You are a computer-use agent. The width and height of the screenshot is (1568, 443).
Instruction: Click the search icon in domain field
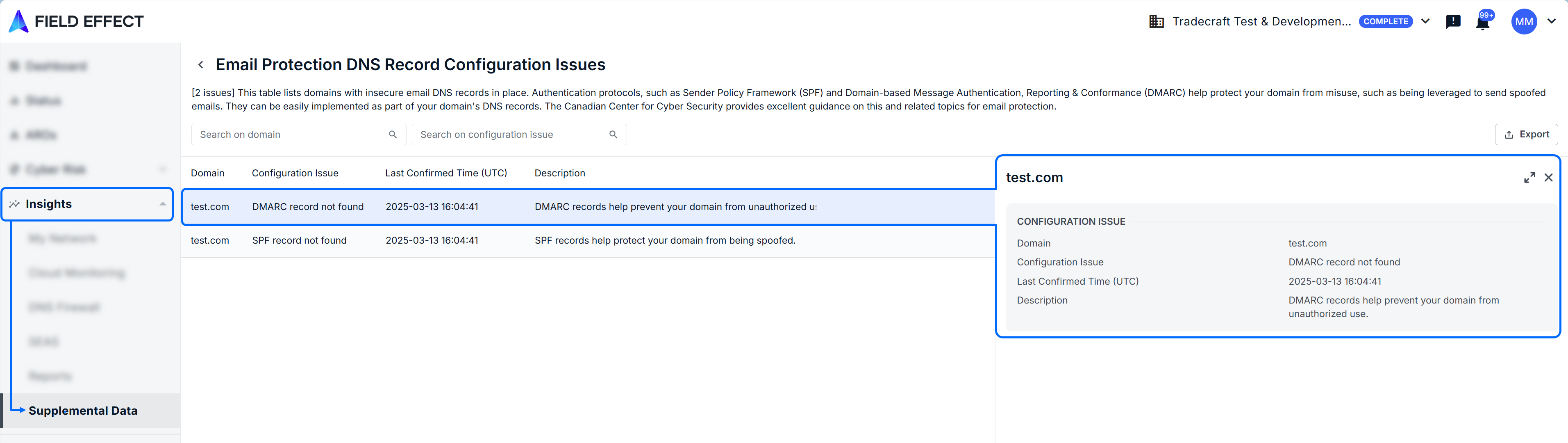[x=393, y=135]
